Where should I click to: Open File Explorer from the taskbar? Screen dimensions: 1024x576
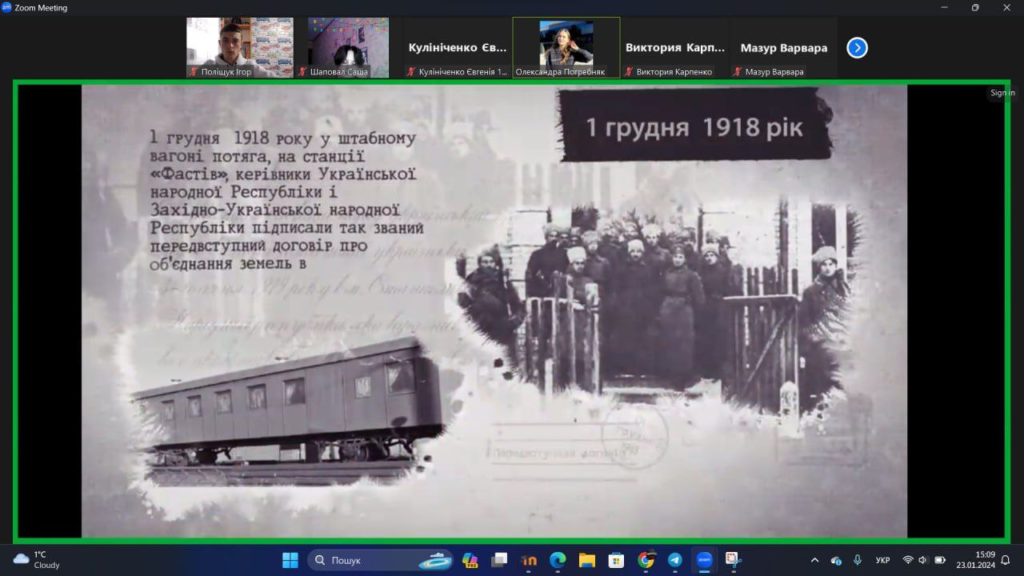(x=587, y=560)
